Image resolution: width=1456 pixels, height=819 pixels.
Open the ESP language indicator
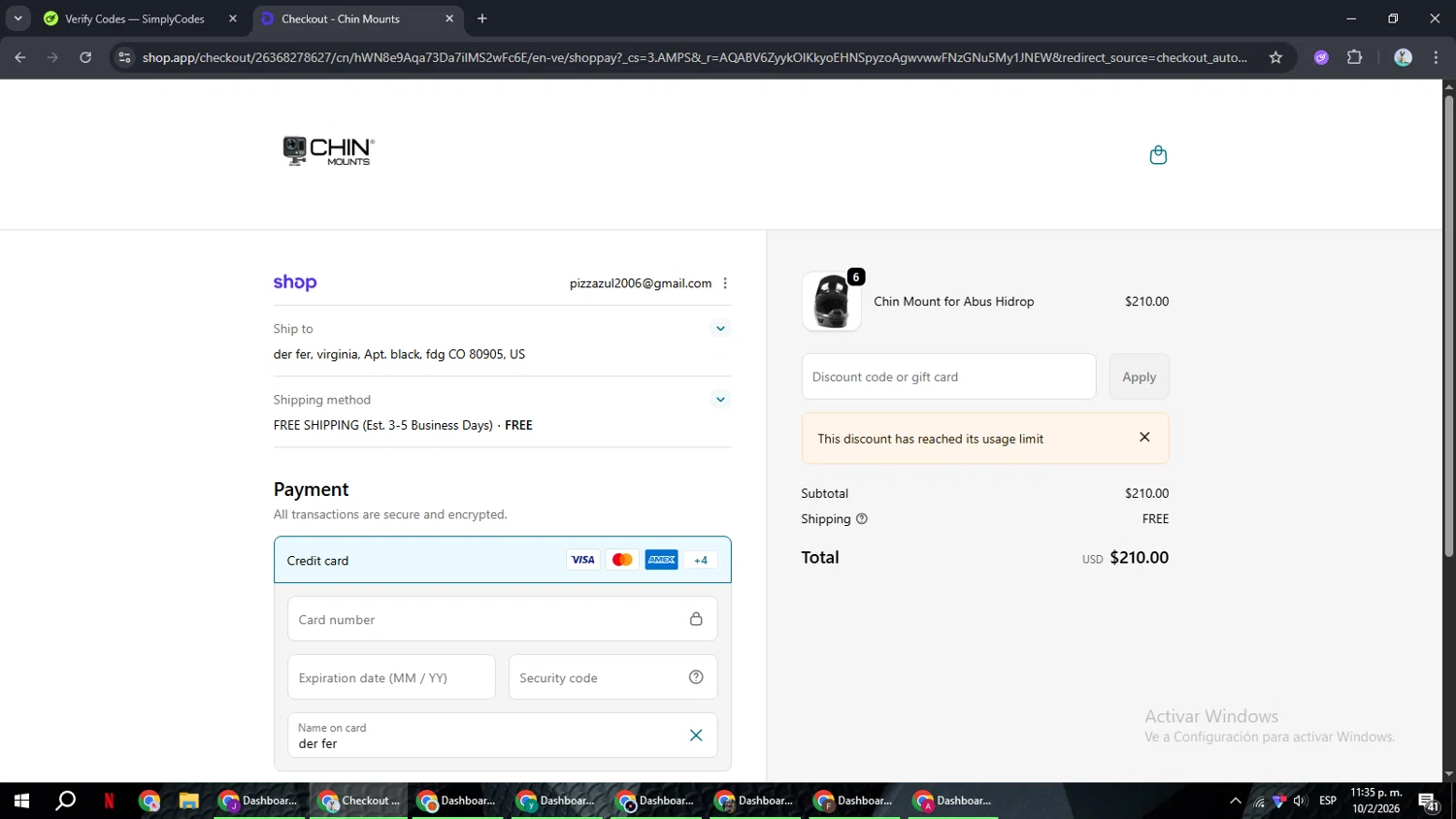[1328, 801]
